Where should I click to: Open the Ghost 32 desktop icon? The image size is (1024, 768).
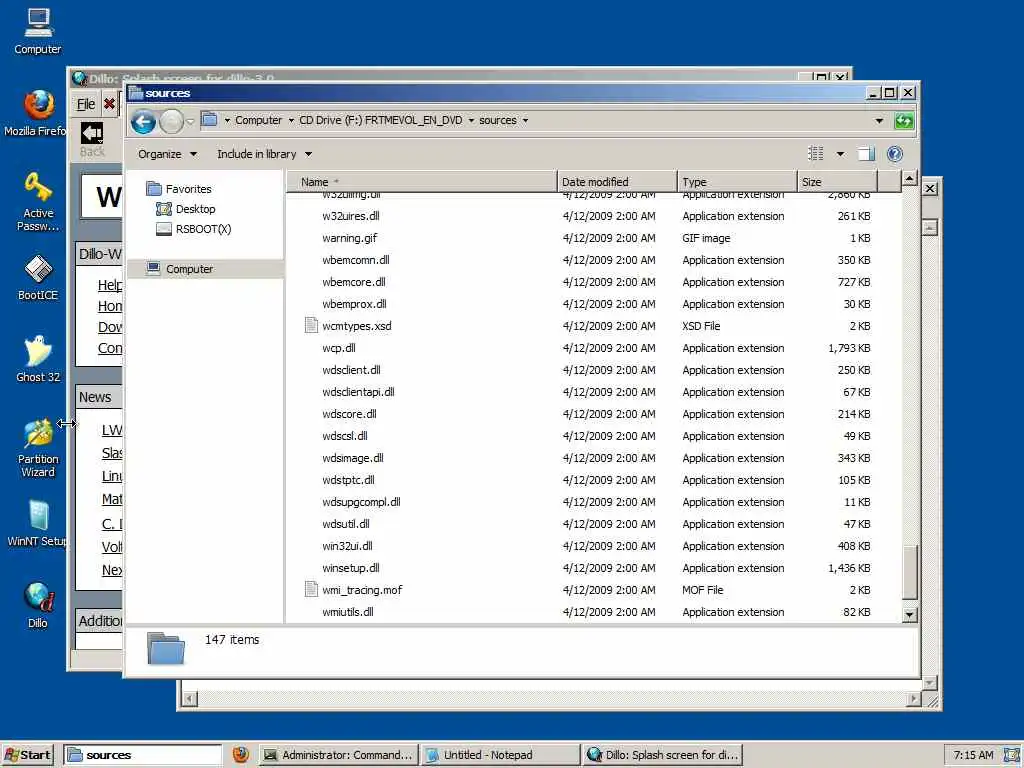click(38, 359)
